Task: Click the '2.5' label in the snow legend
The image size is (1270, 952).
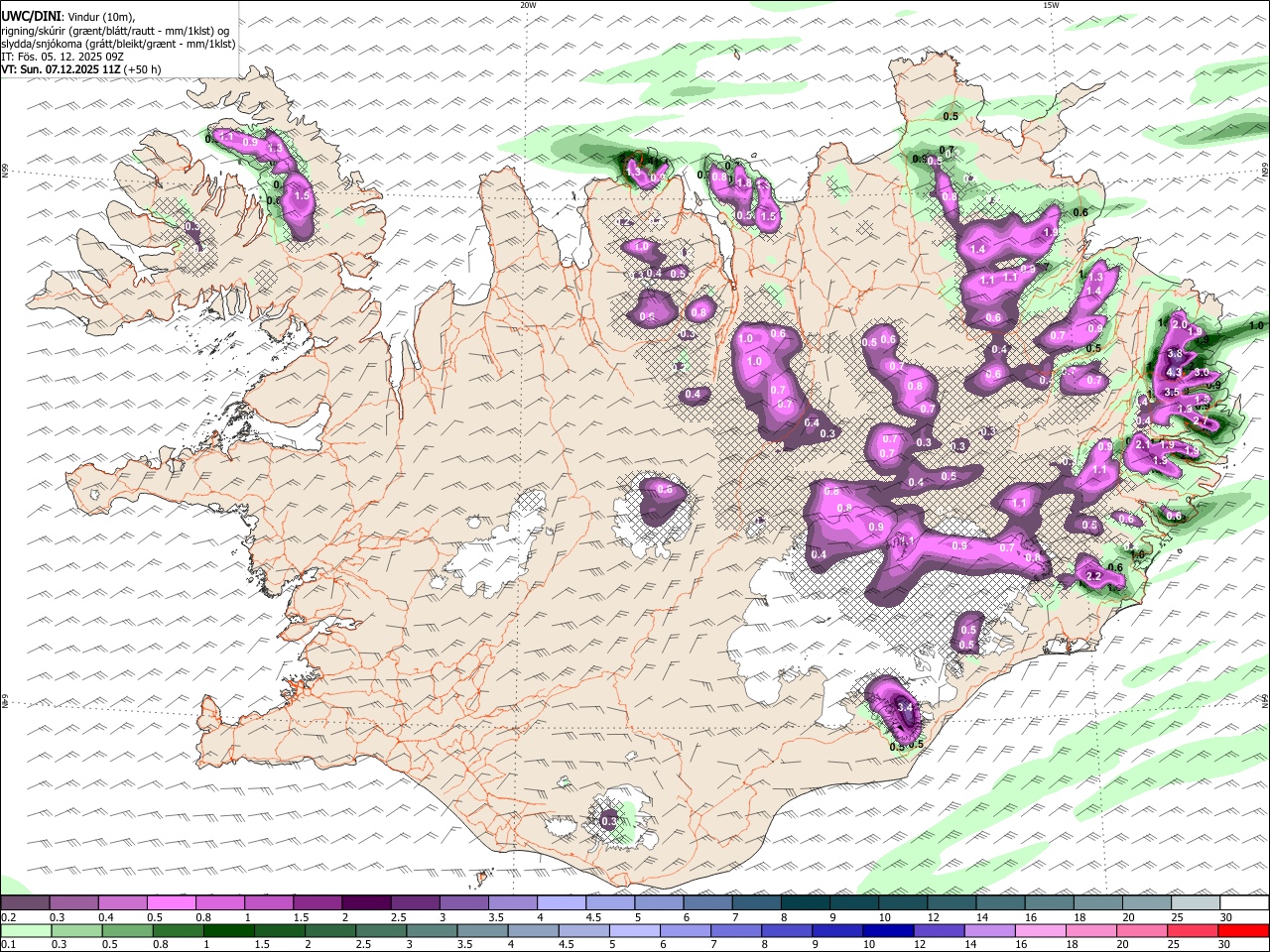Action: click(x=398, y=916)
